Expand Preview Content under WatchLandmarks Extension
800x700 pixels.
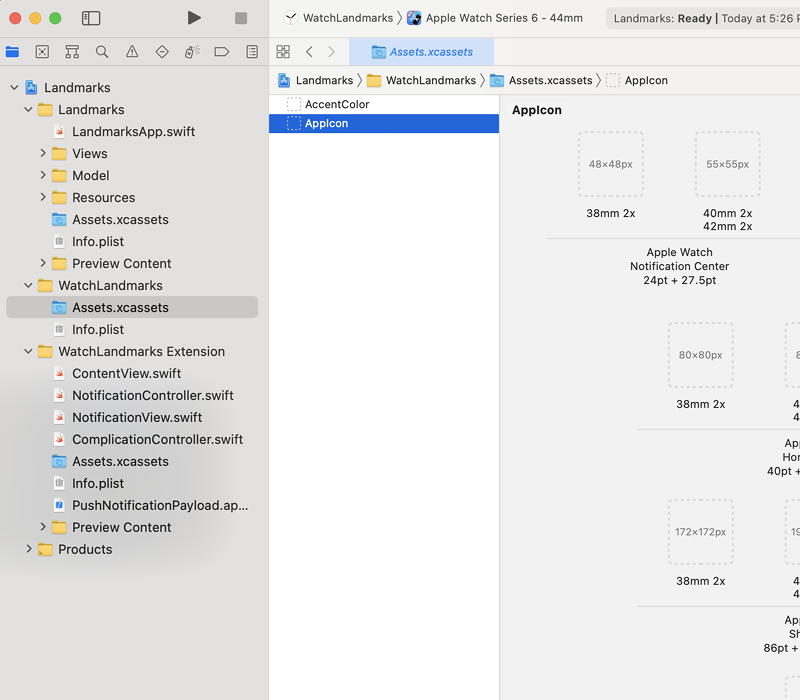pos(43,527)
